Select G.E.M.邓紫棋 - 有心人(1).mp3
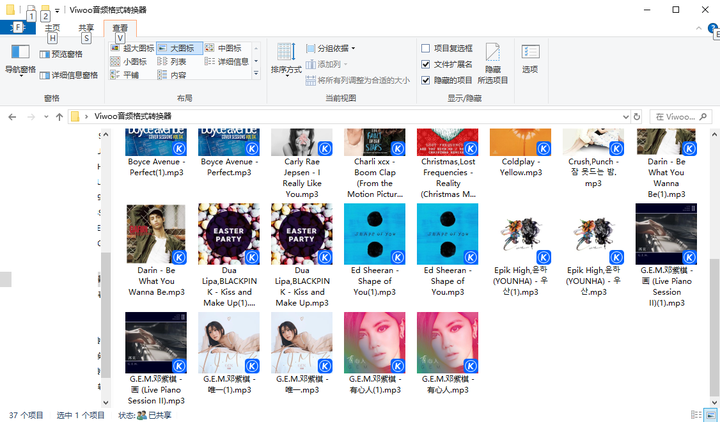This screenshot has width=720, height=422. pyautogui.click(x=375, y=354)
